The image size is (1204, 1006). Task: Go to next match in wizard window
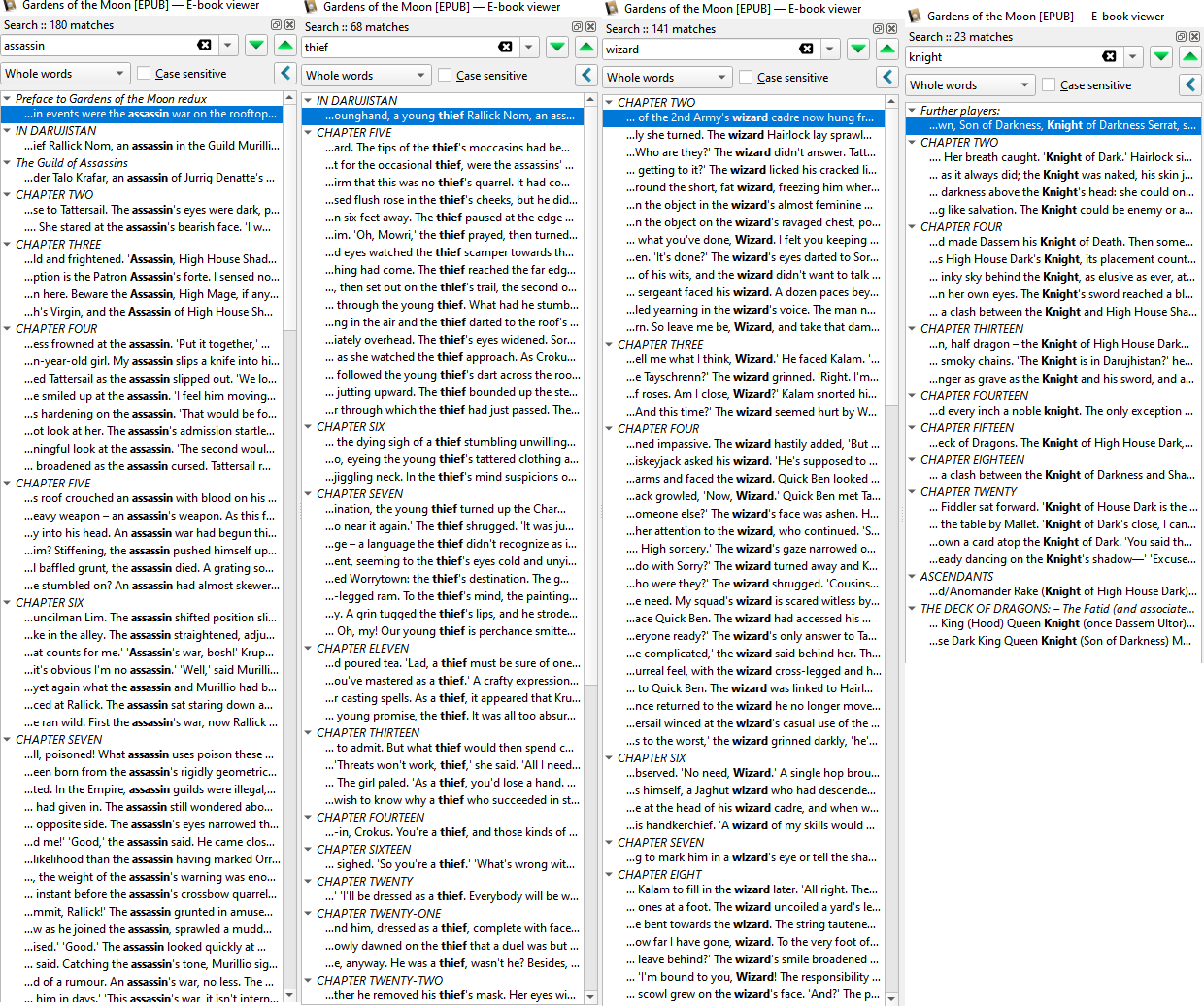click(x=858, y=49)
